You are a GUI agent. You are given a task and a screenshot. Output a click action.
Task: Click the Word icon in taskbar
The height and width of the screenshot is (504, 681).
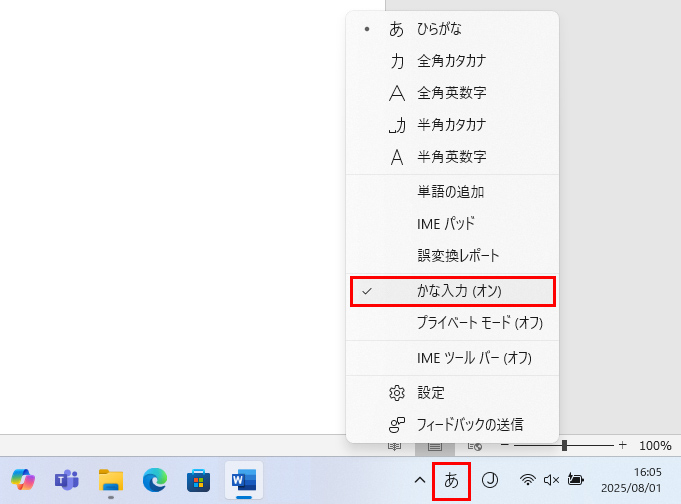click(244, 480)
